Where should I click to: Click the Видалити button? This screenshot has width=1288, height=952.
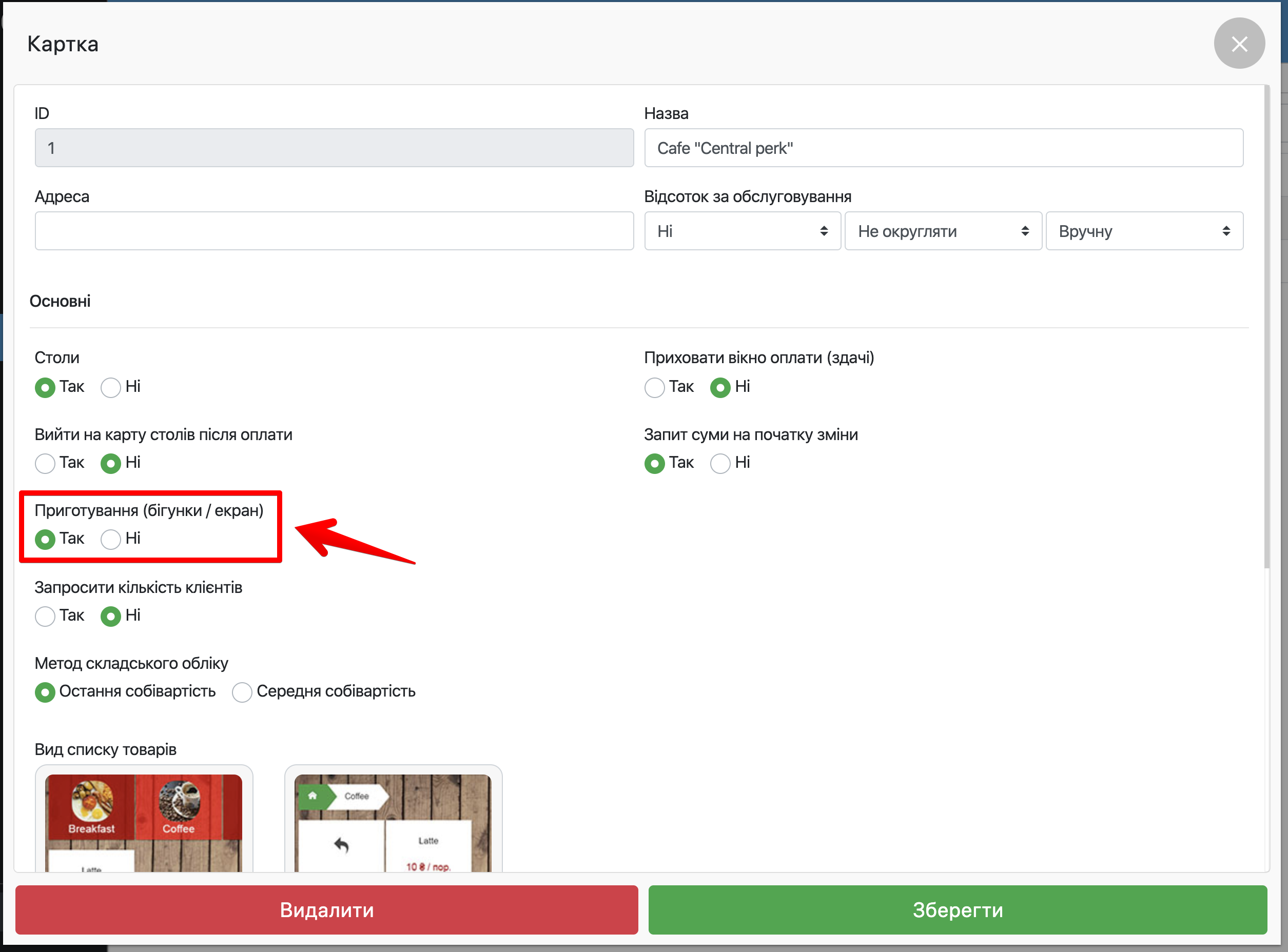[326, 910]
